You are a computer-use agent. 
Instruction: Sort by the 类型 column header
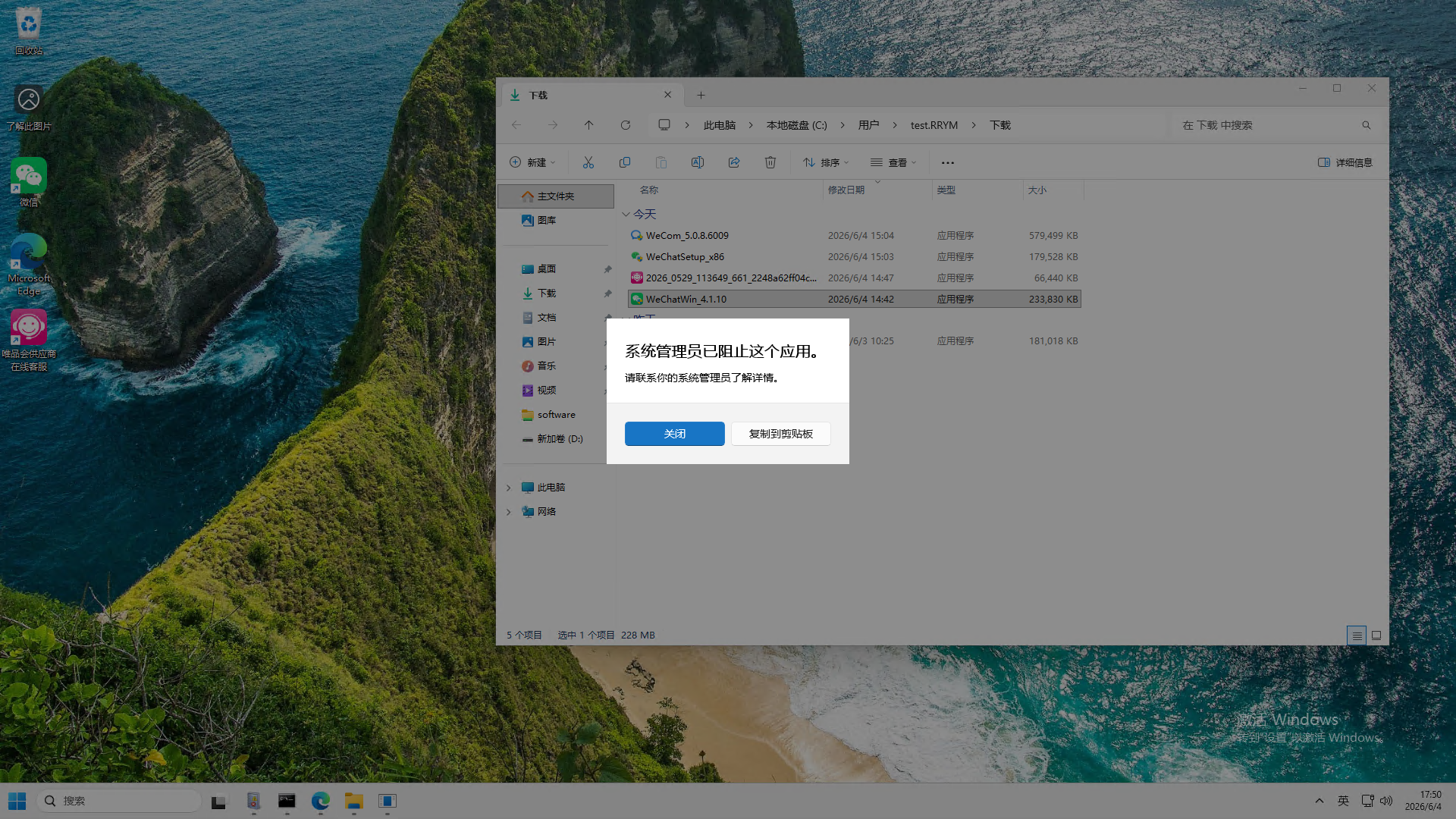(x=946, y=190)
